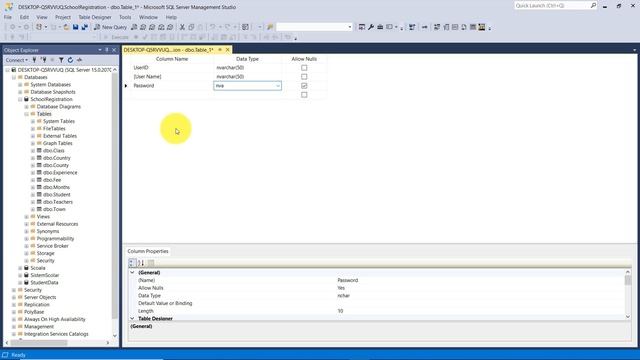The image size is (640, 360).
Task: Click the Set Primary Key icon
Action: coord(424,27)
